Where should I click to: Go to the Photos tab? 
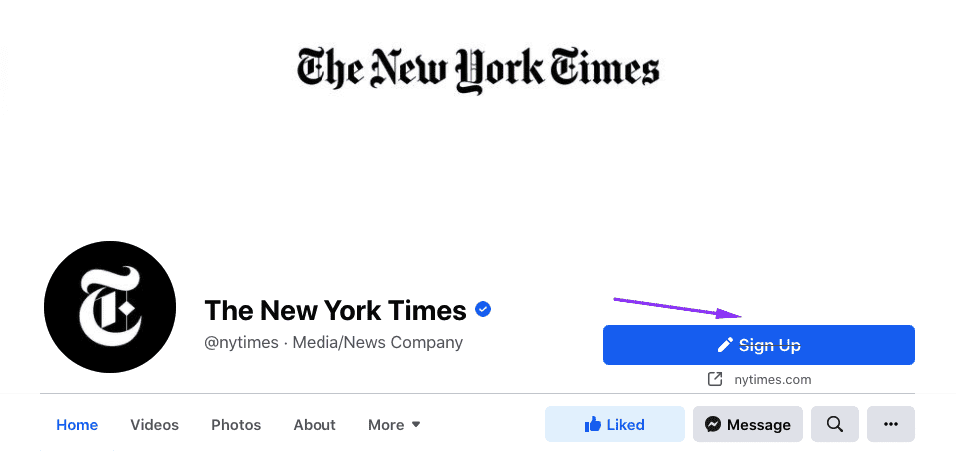click(x=236, y=425)
